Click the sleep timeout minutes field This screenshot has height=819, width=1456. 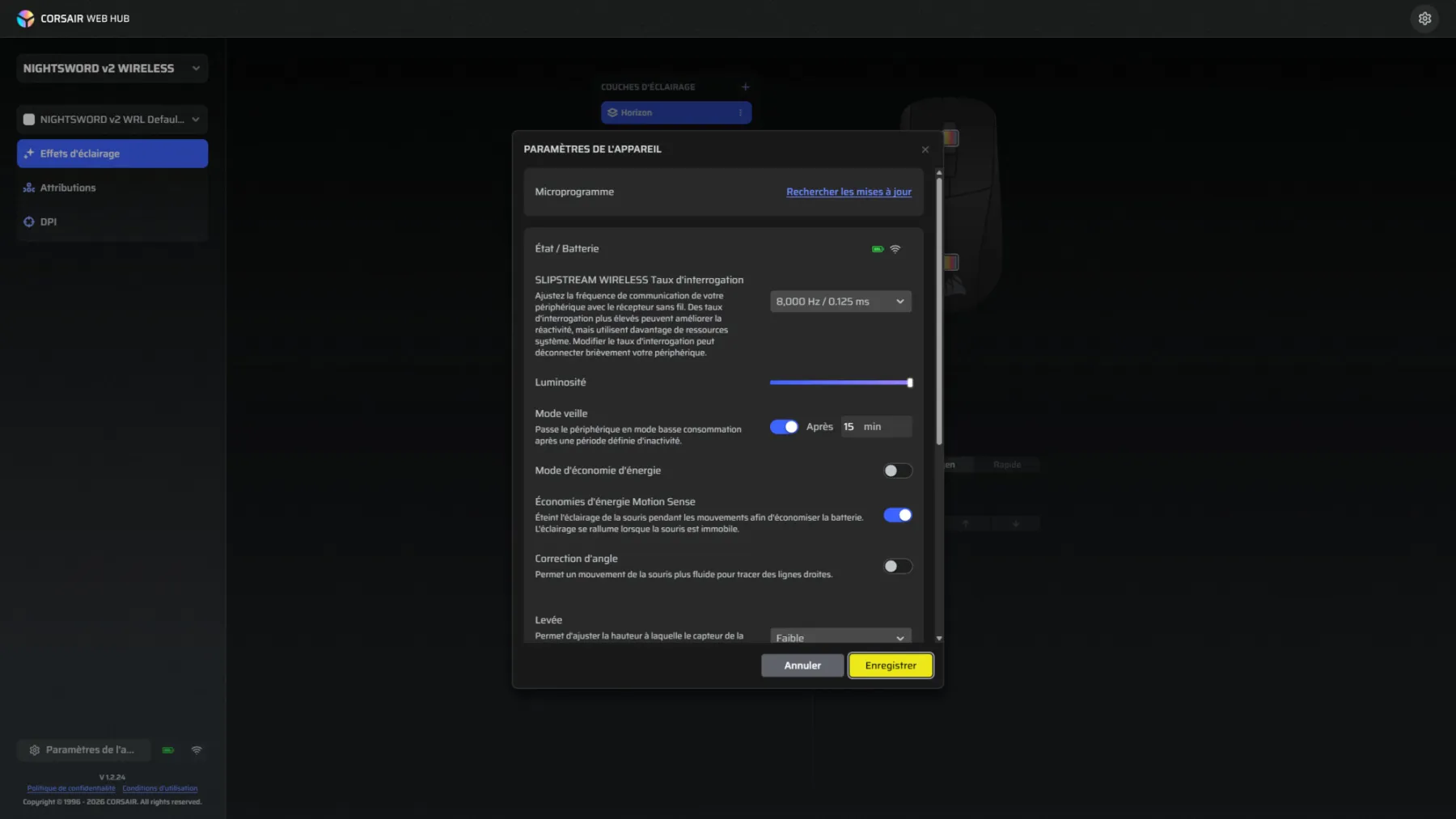pos(876,427)
